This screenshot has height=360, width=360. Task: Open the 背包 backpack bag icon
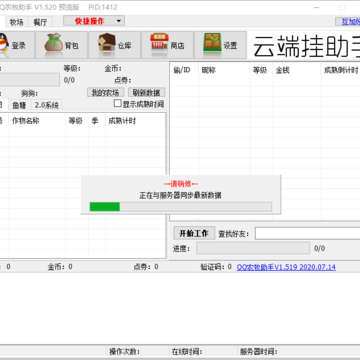(62, 45)
